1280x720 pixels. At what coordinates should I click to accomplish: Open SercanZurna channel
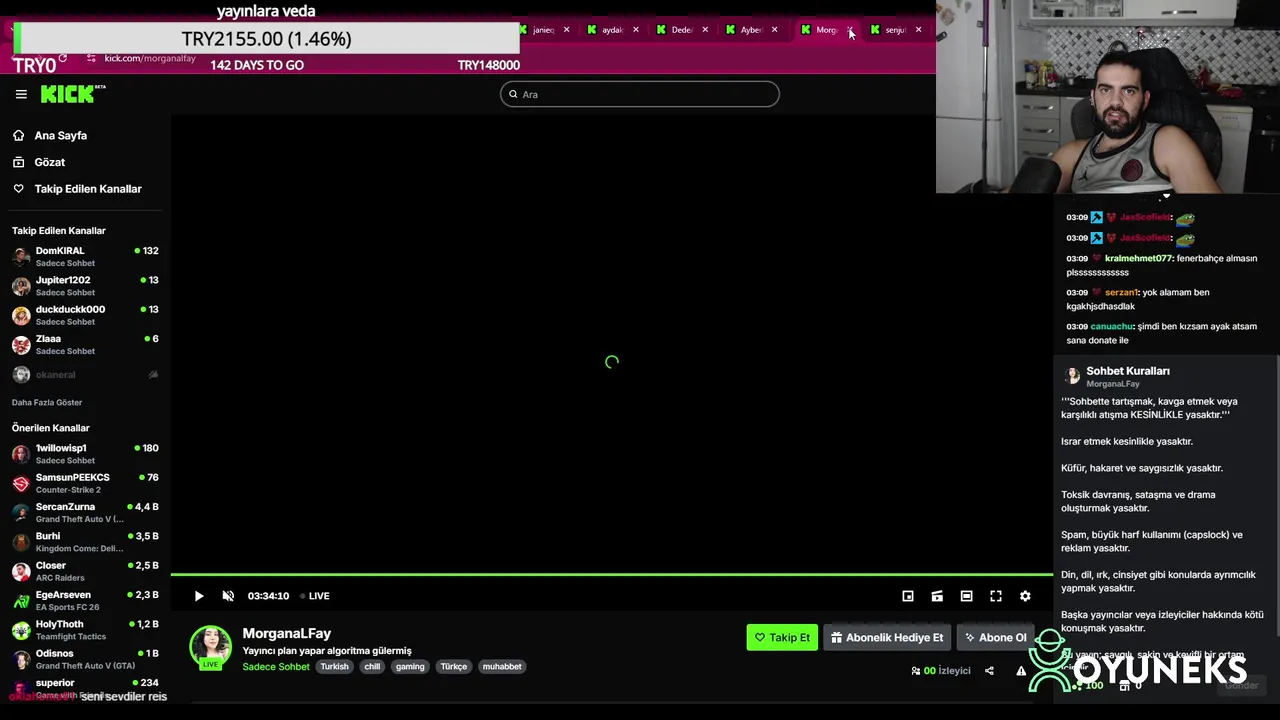(x=85, y=512)
